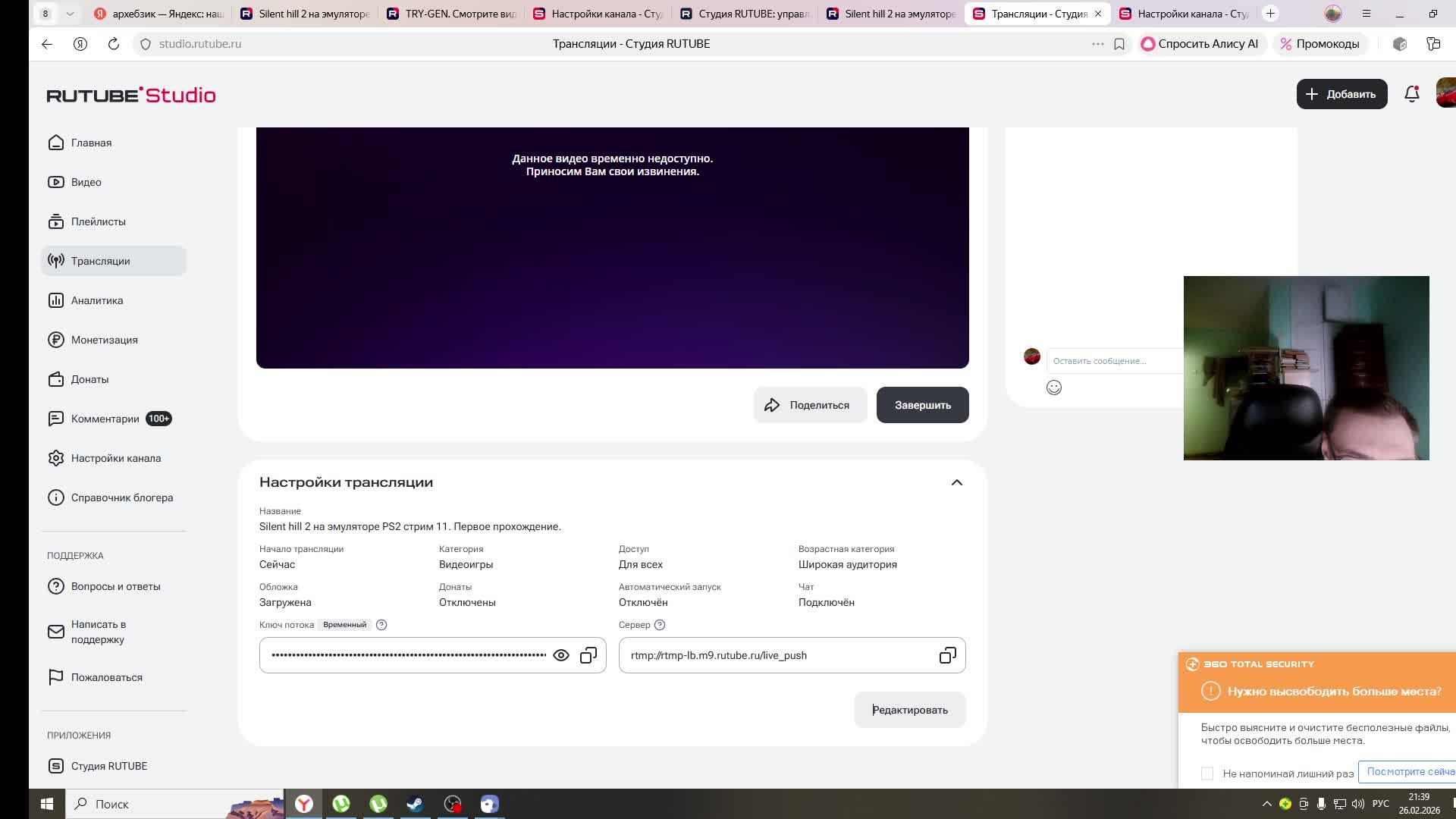Check the Не напоминай лишний раз box

tap(1207, 773)
